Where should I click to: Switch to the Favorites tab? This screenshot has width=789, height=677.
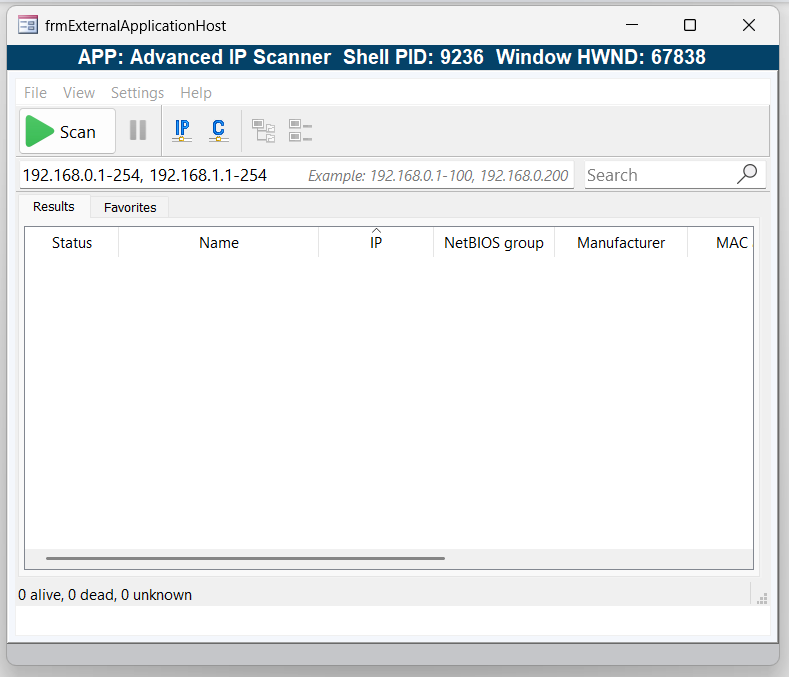(x=130, y=207)
